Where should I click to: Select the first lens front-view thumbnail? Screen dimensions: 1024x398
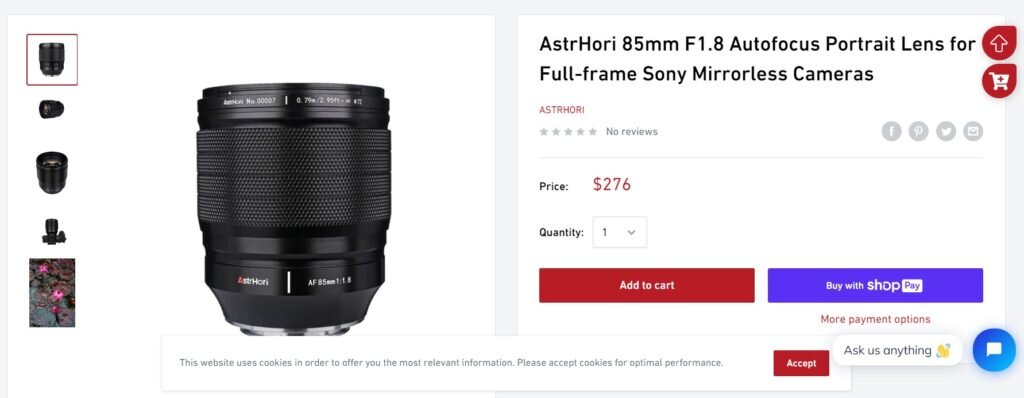(x=52, y=59)
